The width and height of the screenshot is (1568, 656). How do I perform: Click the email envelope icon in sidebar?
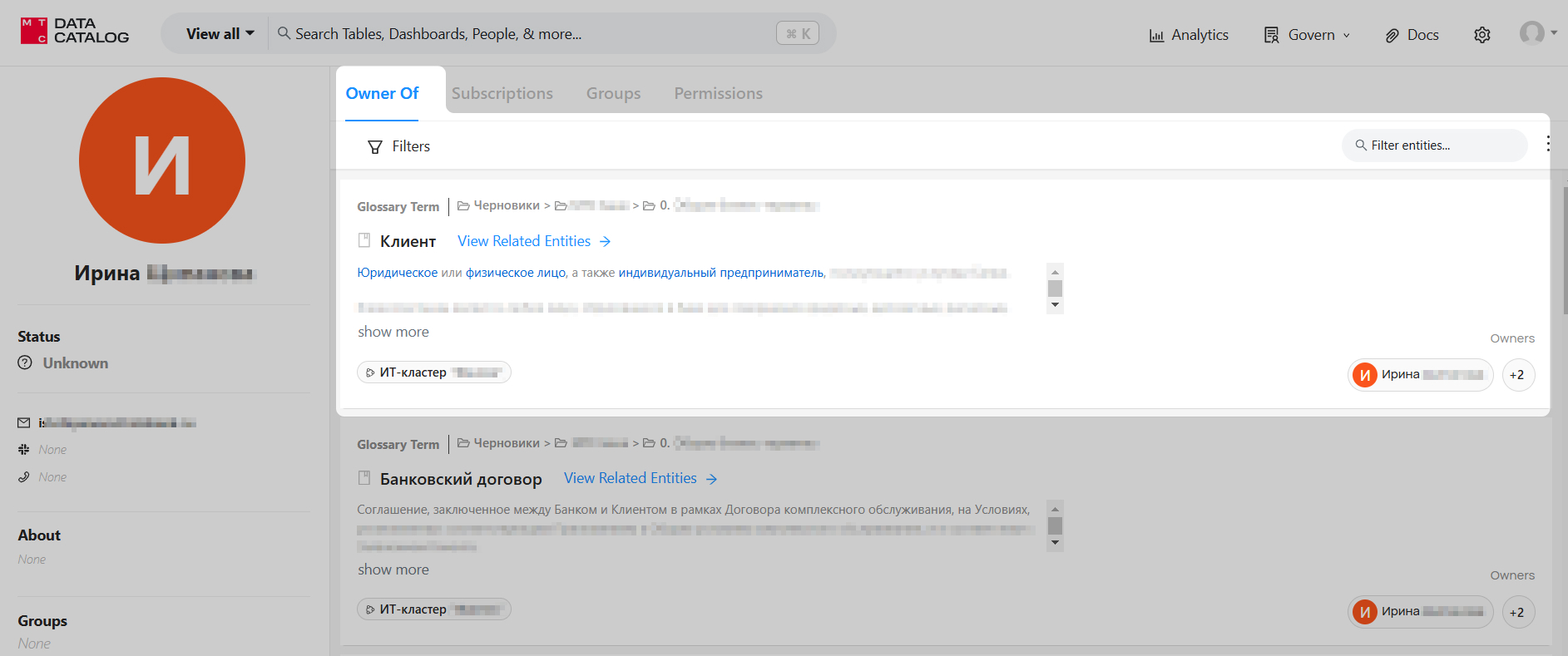coord(24,423)
